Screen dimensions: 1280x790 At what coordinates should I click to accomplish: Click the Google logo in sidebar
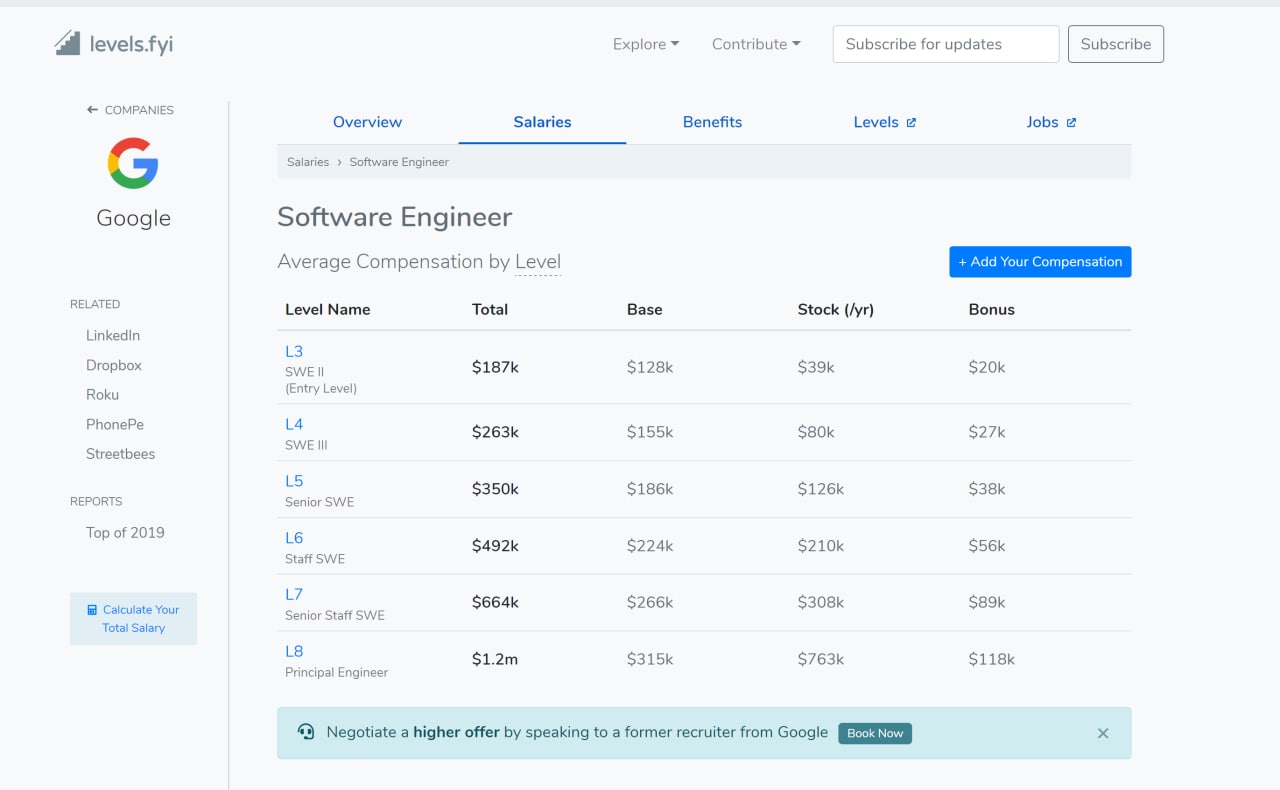tap(133, 163)
